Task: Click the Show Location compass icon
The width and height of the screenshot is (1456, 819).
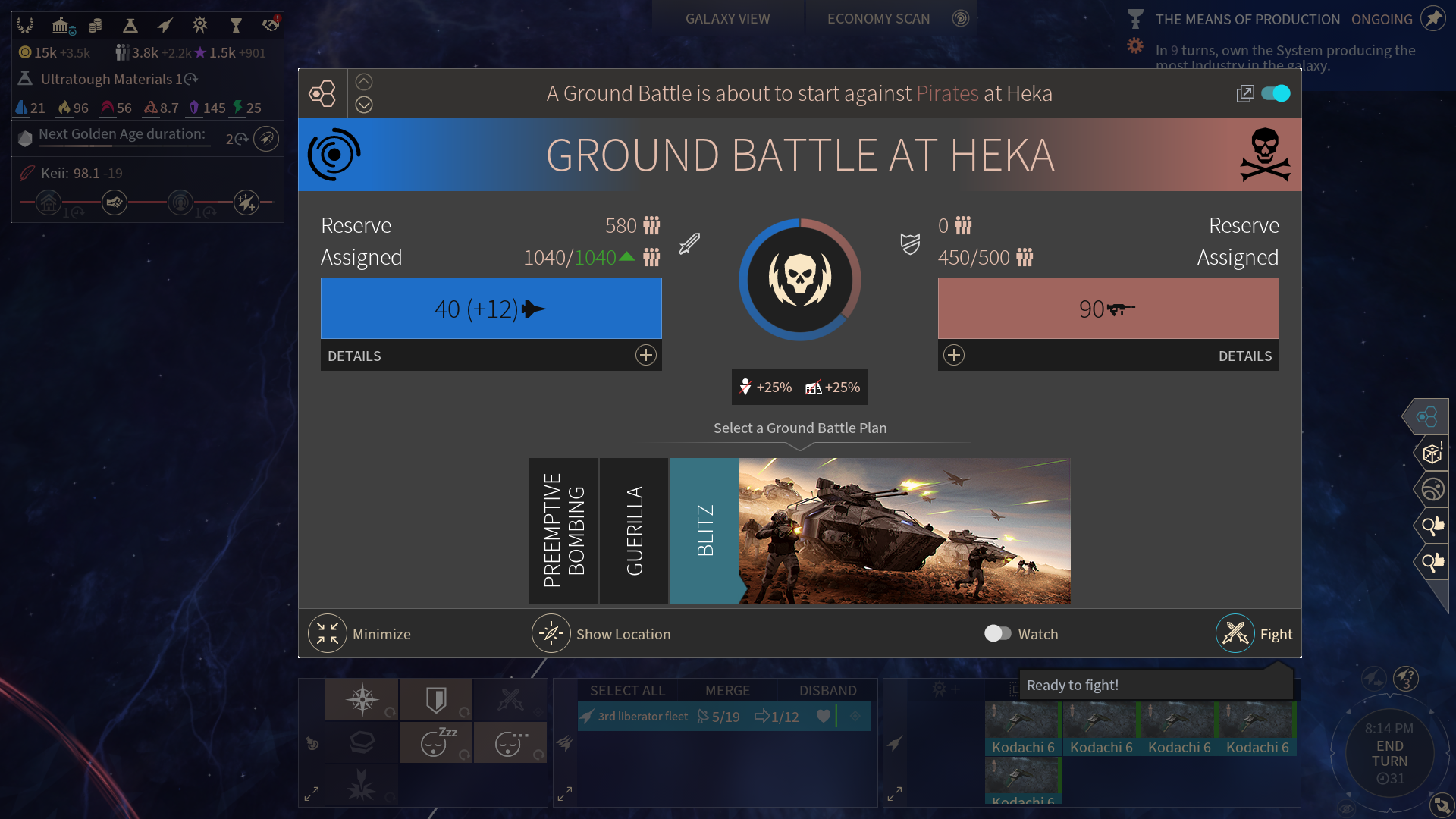Action: (x=551, y=633)
